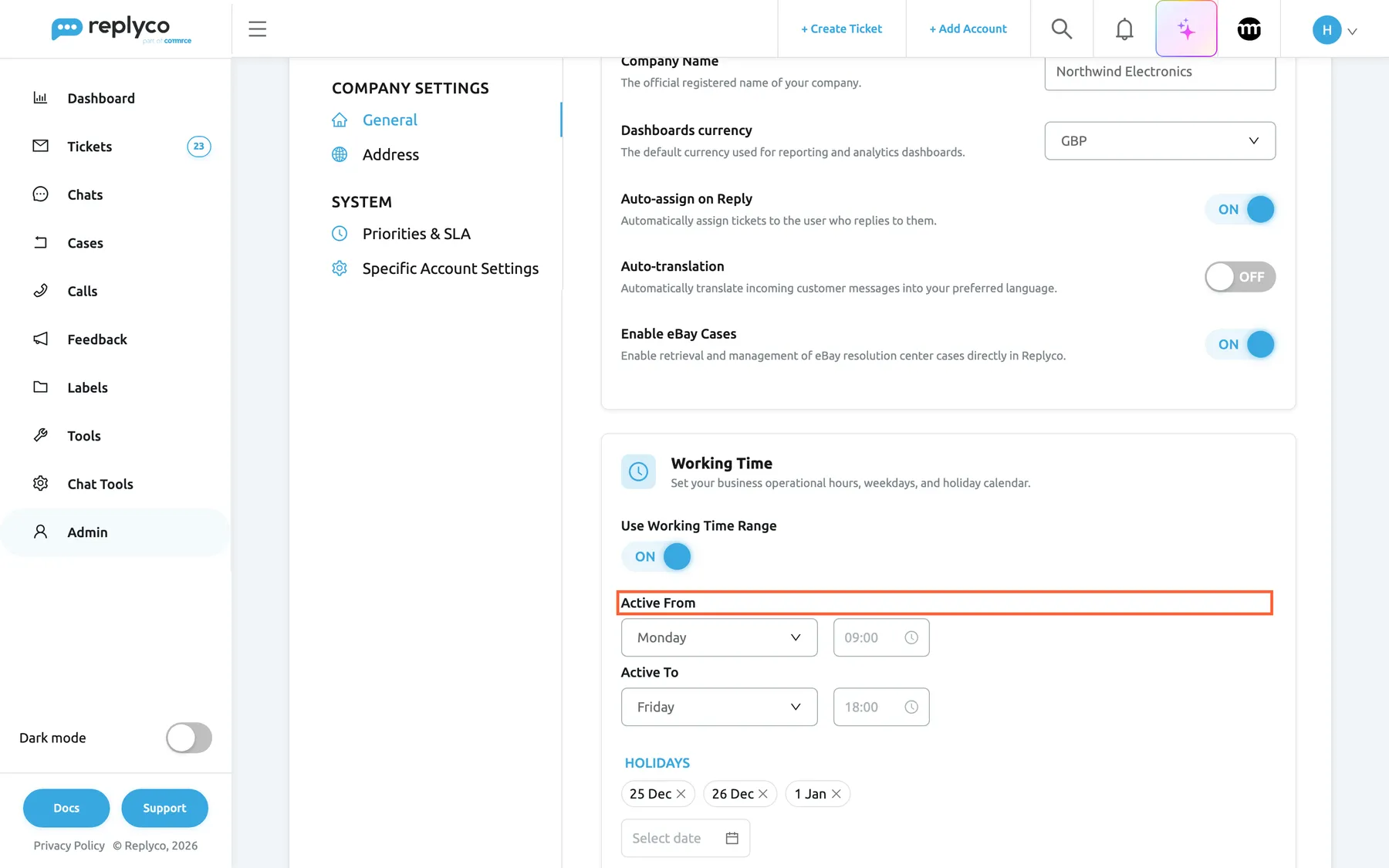Click the user avatar H
Viewport: 1389px width, 868px height.
click(x=1326, y=29)
